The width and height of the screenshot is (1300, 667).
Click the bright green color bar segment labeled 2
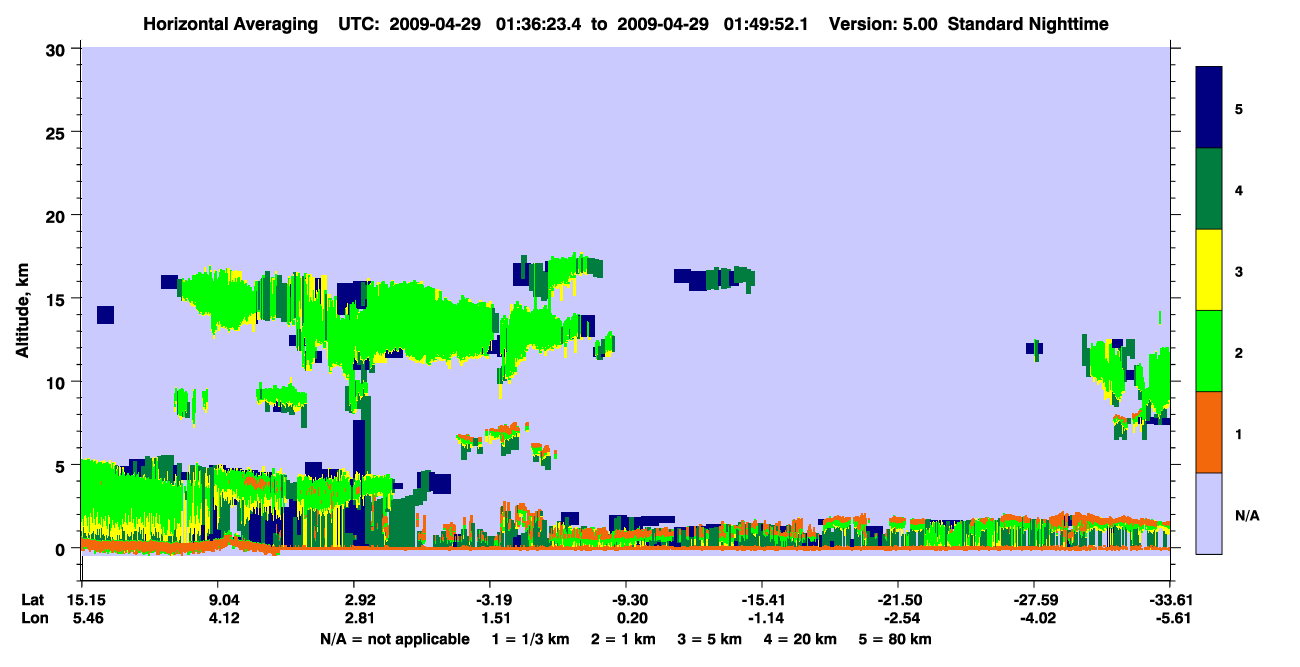[x=1209, y=350]
